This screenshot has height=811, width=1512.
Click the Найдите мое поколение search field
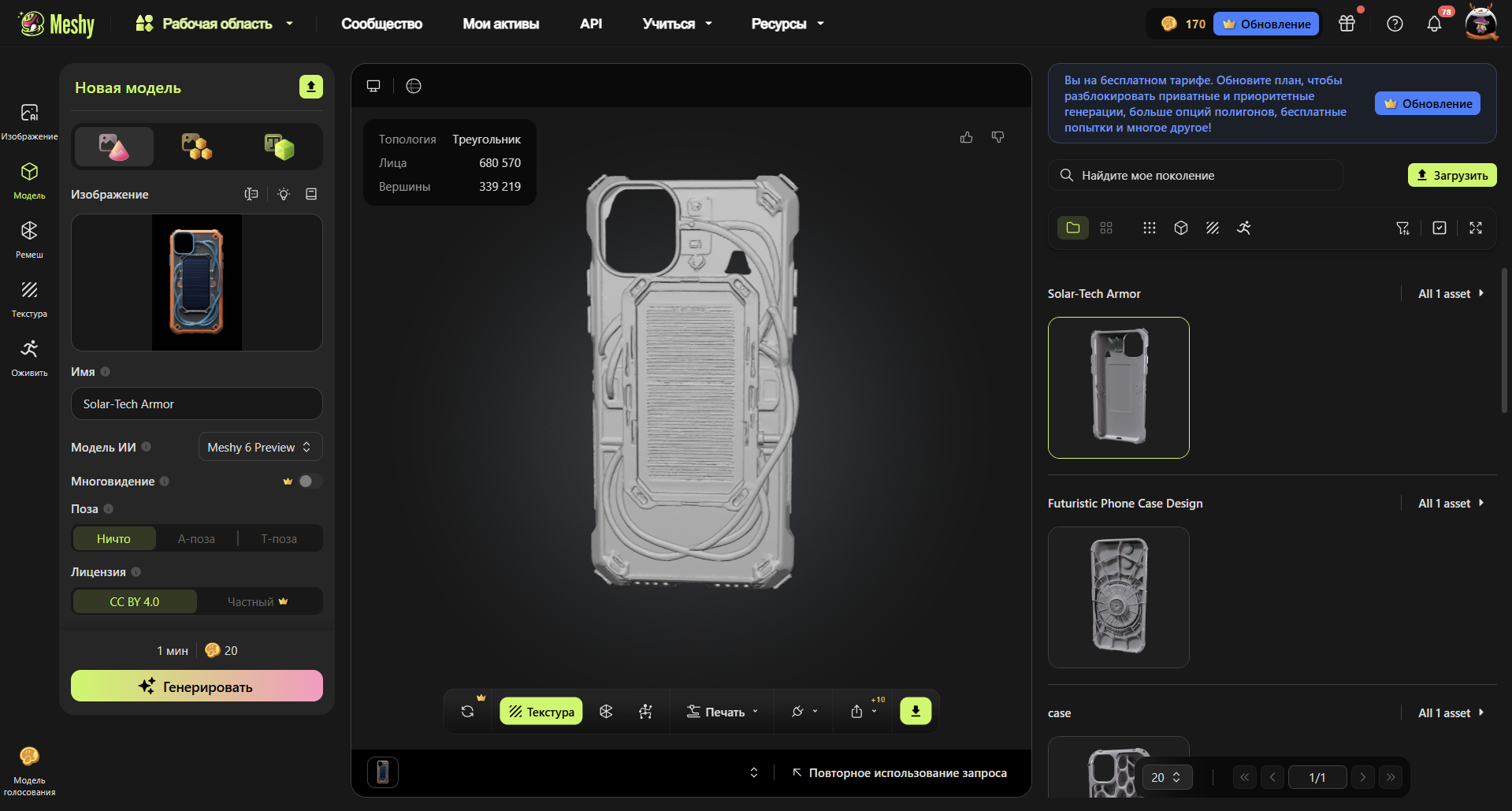[x=1195, y=175]
